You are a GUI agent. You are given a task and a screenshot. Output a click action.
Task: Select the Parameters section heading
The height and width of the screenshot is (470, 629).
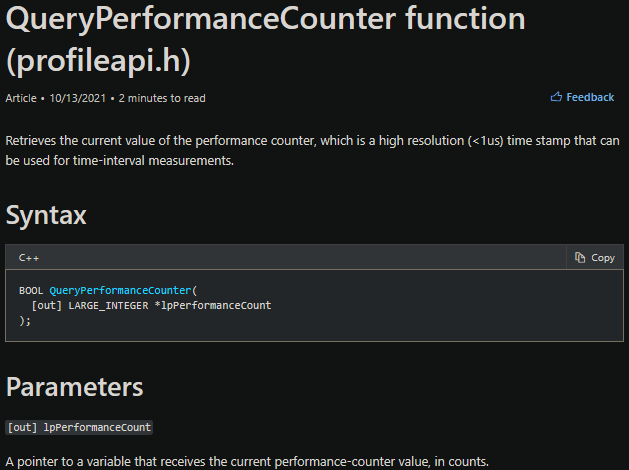click(x=74, y=387)
